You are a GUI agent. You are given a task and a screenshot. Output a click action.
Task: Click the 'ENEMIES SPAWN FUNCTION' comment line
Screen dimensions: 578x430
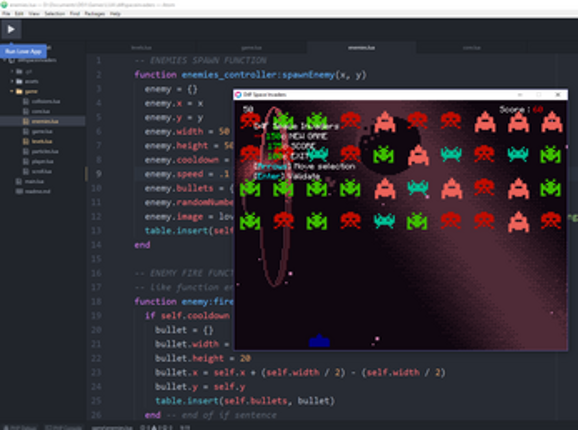pos(201,60)
